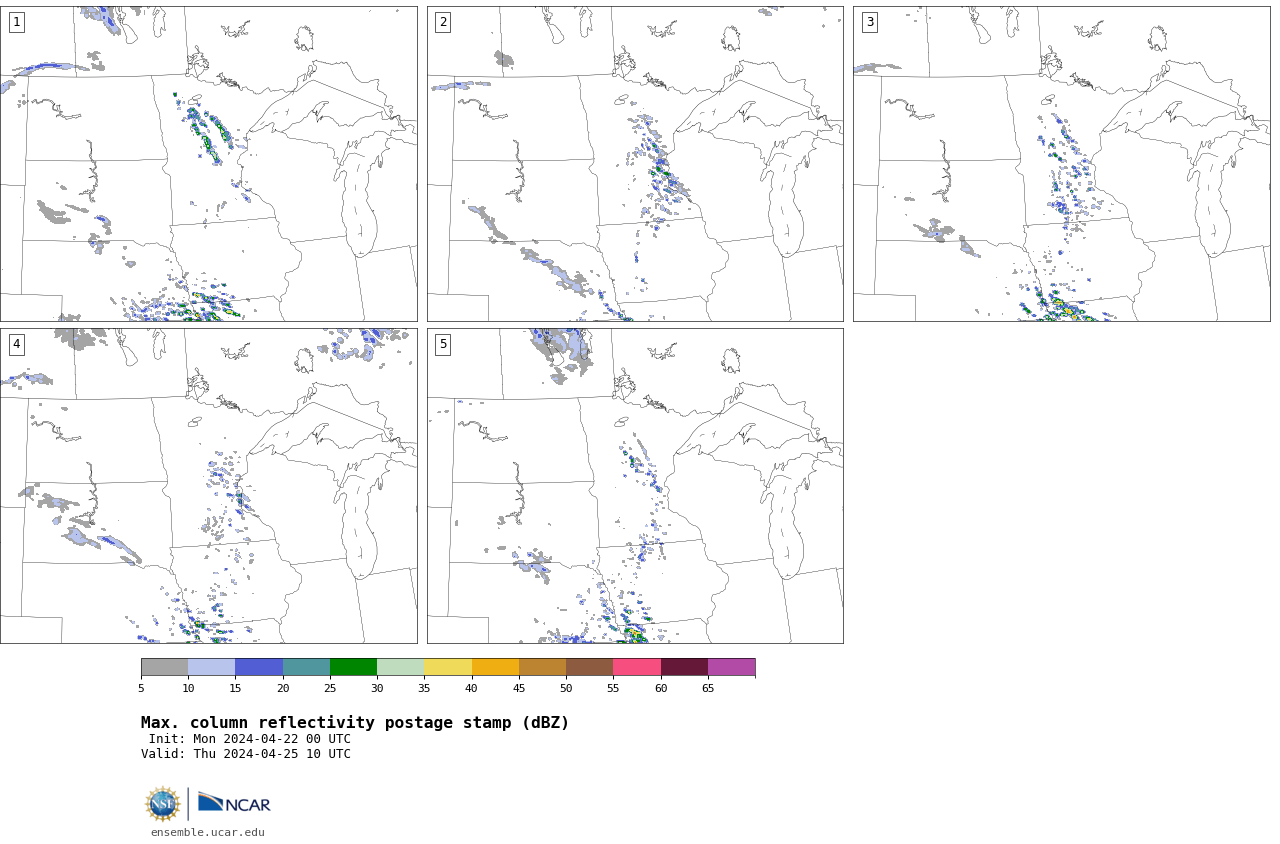Click the colorbar tick label 35
Image resolution: width=1280 pixels, height=844 pixels.
[x=424, y=688]
